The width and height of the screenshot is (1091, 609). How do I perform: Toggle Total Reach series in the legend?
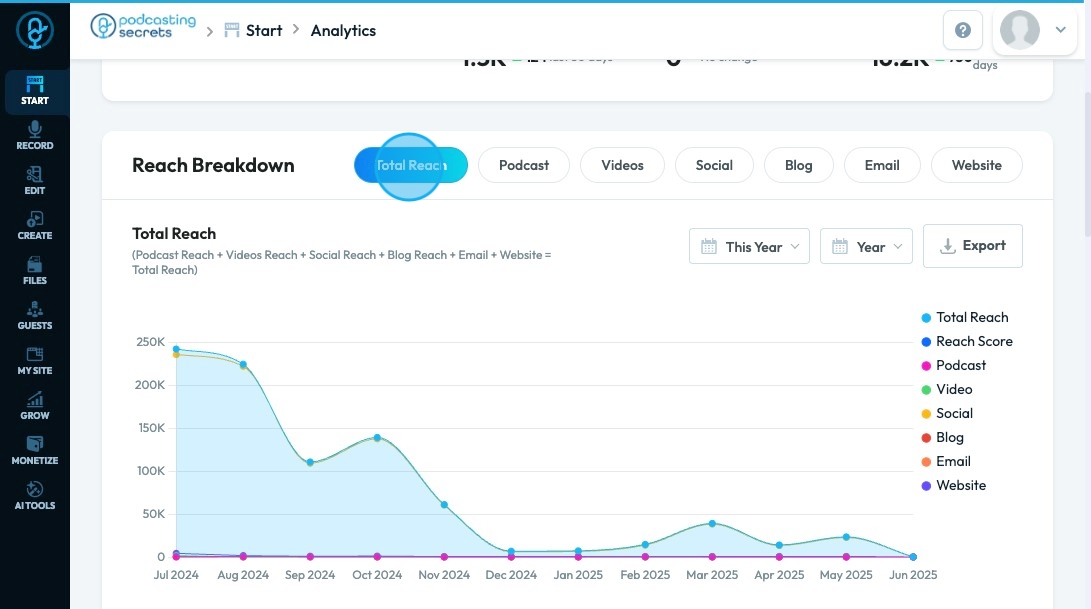(964, 317)
